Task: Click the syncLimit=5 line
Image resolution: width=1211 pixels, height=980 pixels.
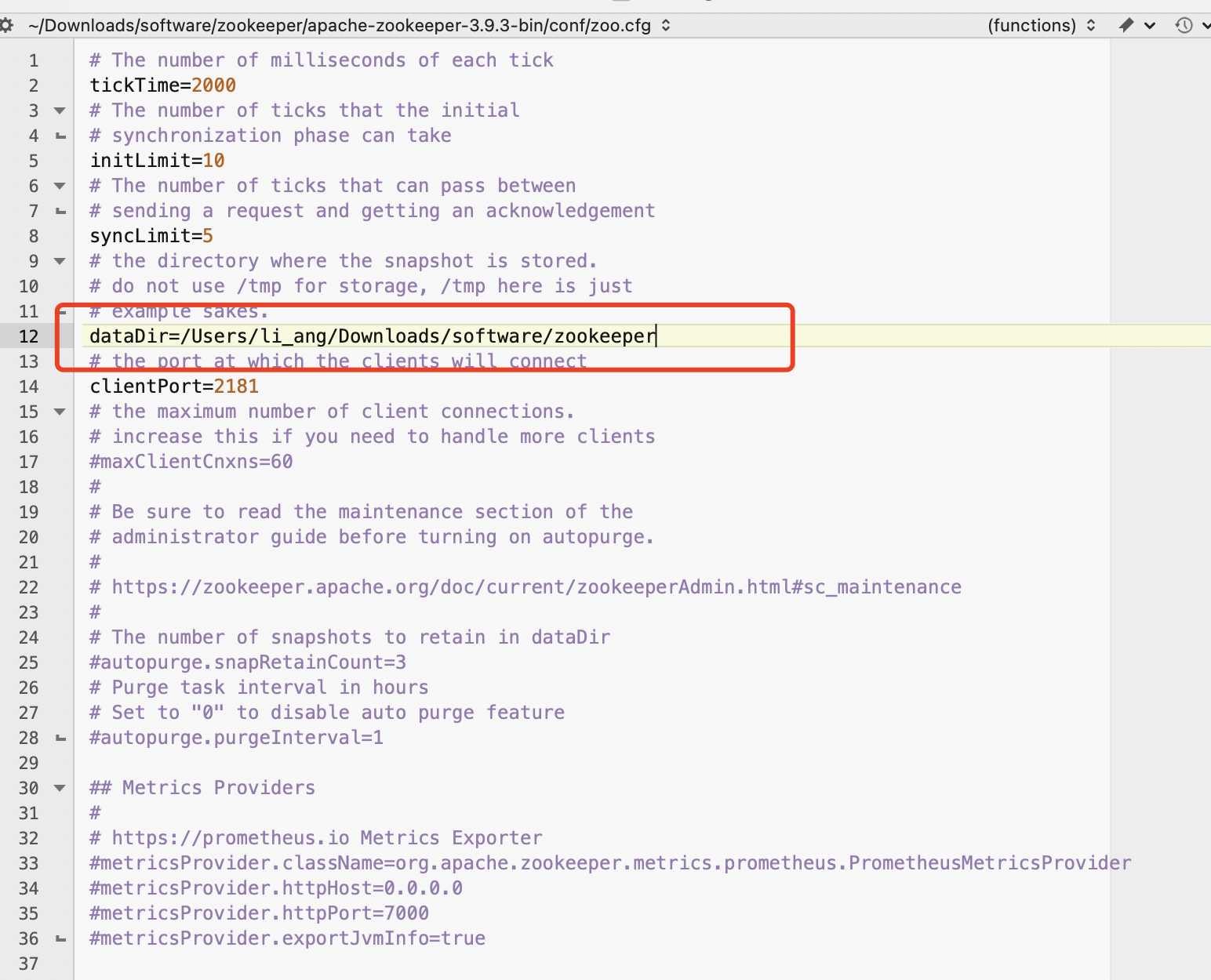Action: pos(151,236)
